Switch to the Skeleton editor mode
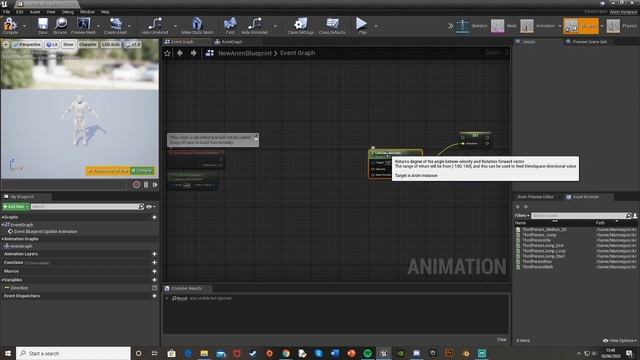 pos(471,26)
